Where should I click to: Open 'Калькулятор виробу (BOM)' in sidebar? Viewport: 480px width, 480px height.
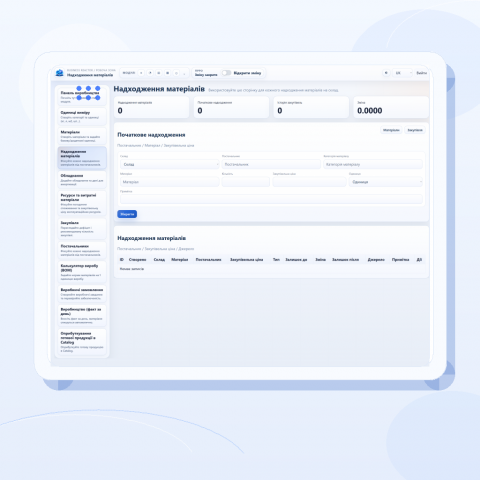click(x=82, y=272)
